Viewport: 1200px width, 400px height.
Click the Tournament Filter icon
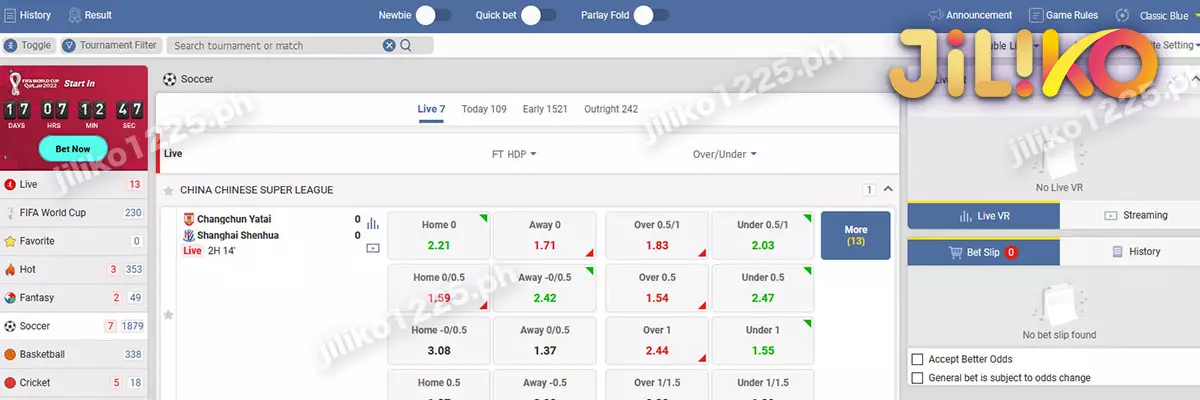pos(69,45)
